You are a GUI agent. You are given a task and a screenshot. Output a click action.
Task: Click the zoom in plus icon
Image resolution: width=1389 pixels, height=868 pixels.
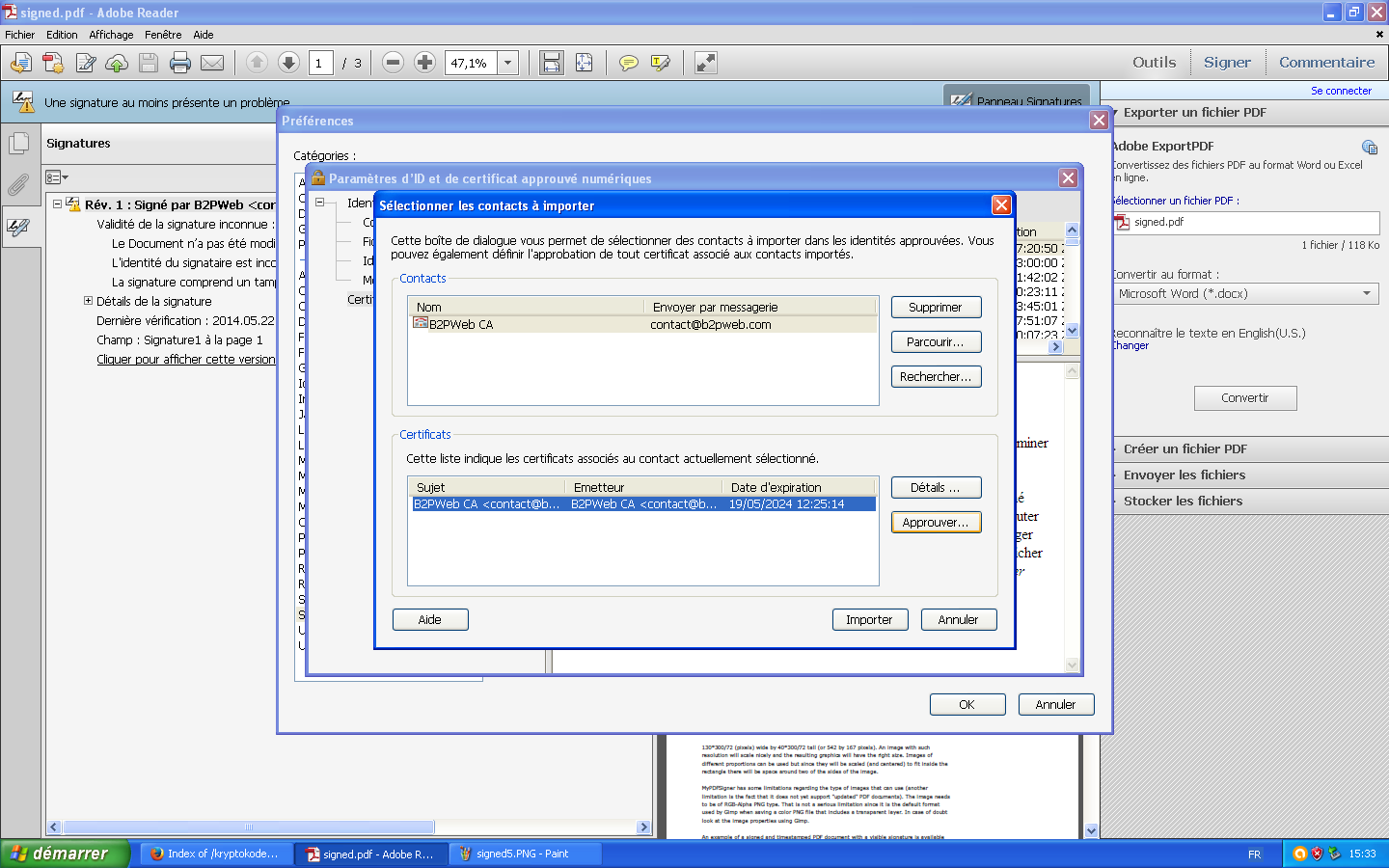(424, 63)
